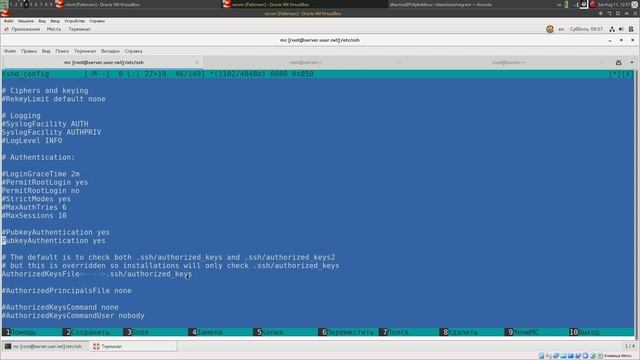The width and height of the screenshot is (640, 360).
Task: Switch to the second root@server terminal tab
Action: 305,62
